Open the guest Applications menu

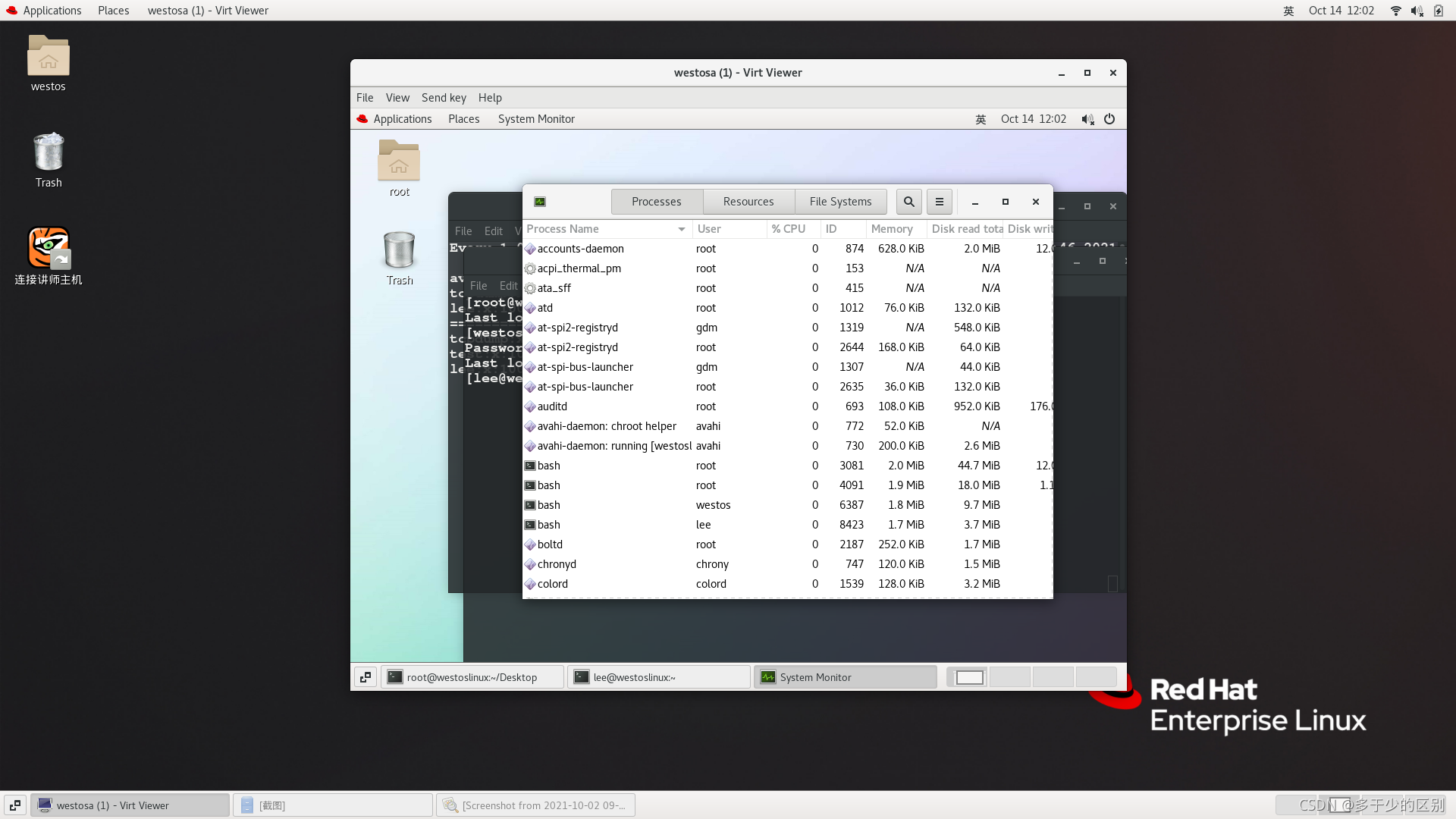point(402,119)
